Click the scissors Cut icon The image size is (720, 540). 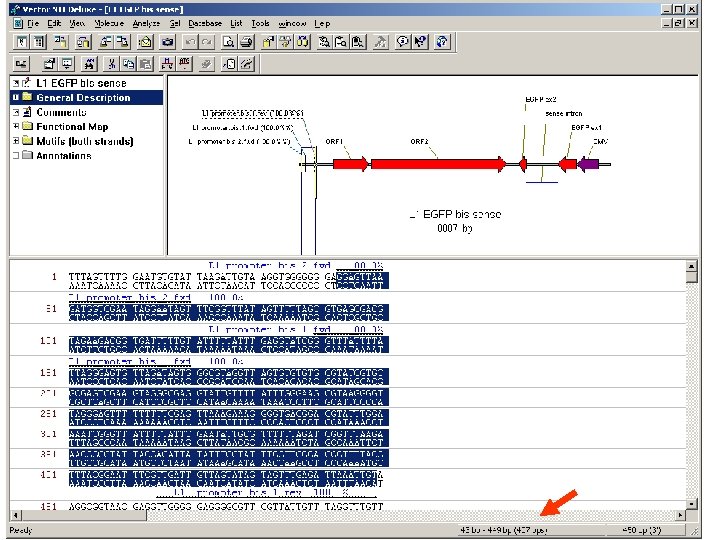coord(111,64)
